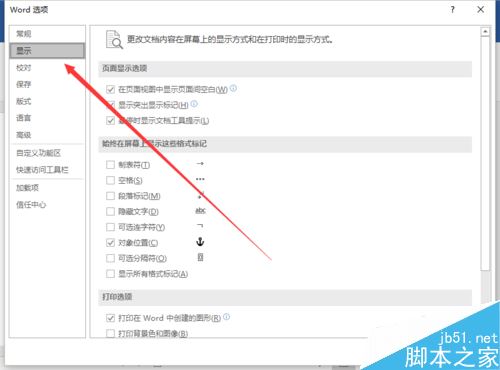This screenshot has height=370, width=500.
Task: Enable the 制表符(T) checkbox
Action: (110, 165)
